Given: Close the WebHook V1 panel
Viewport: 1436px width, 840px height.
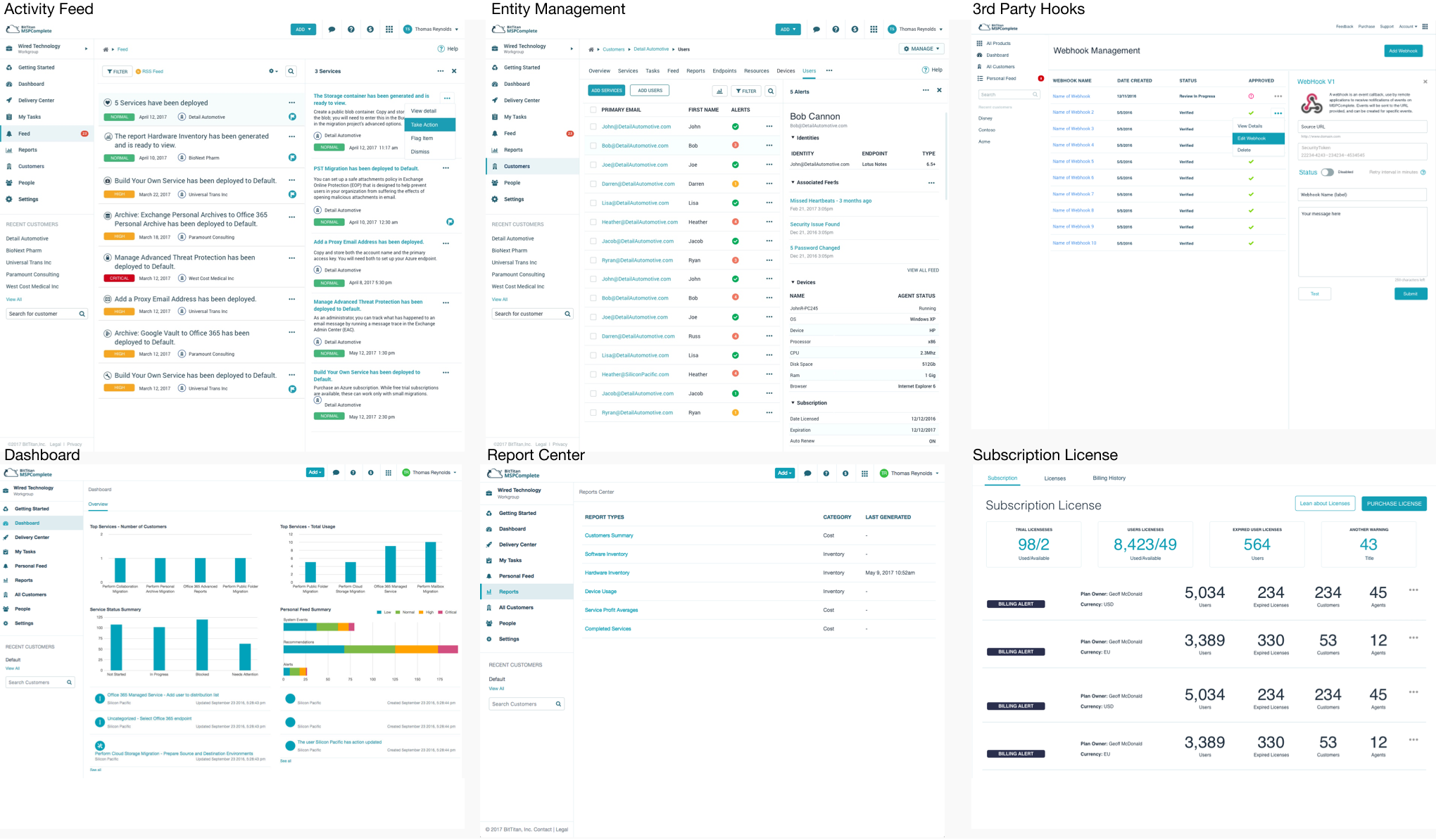Looking at the screenshot, I should 1425,82.
